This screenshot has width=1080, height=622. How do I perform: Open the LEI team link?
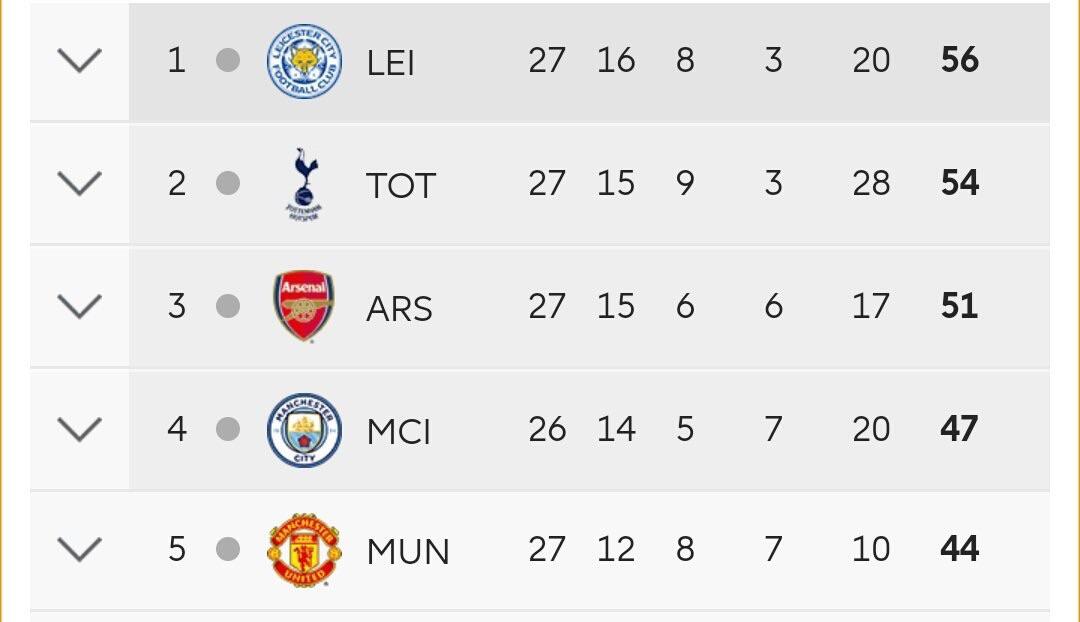point(390,63)
